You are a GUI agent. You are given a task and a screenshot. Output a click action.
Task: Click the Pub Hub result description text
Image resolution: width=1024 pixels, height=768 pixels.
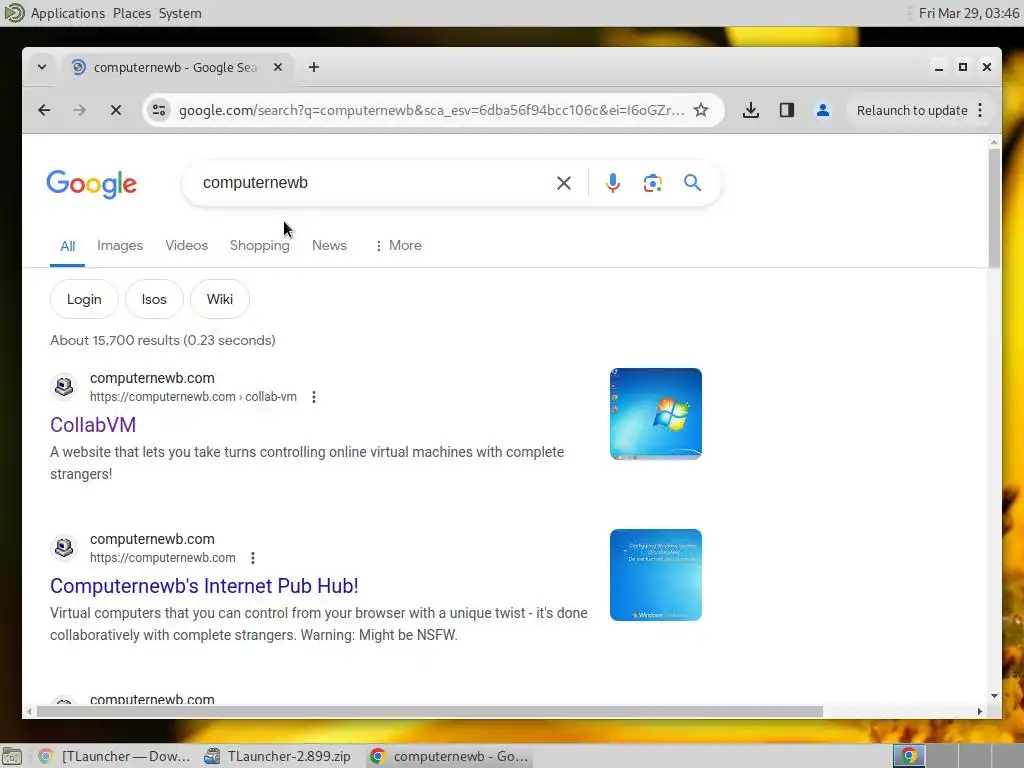point(319,624)
